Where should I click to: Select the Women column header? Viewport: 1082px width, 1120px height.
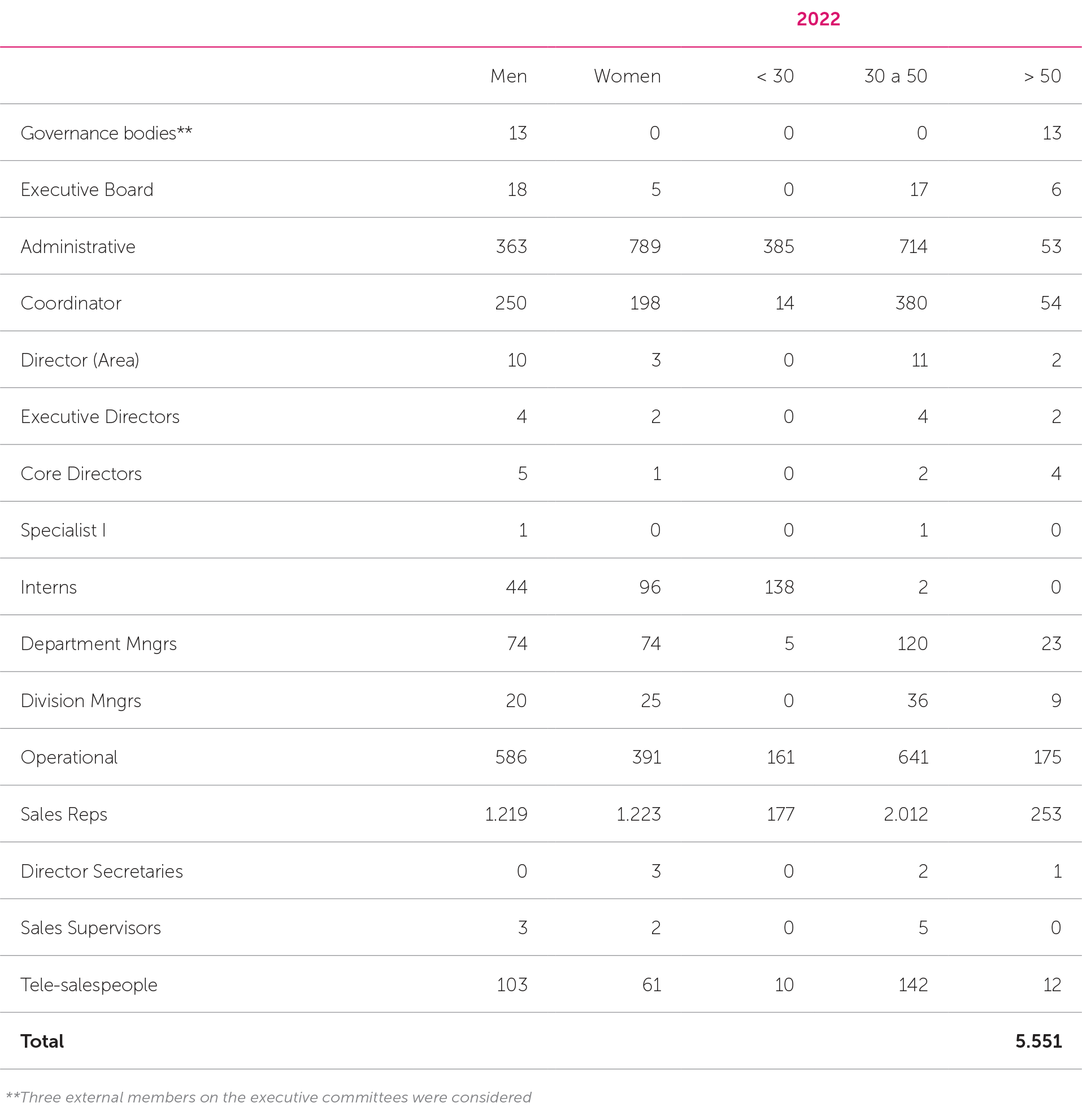(627, 76)
